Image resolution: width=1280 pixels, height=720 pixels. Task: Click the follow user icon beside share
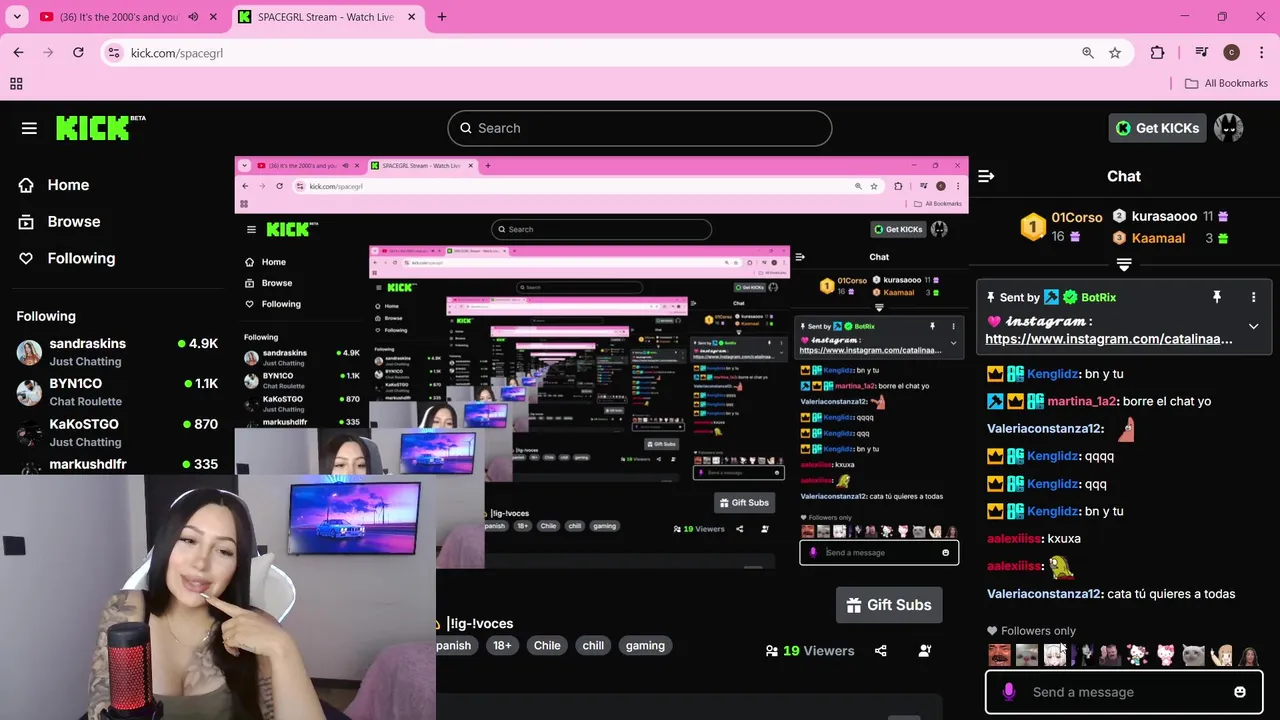(x=925, y=651)
